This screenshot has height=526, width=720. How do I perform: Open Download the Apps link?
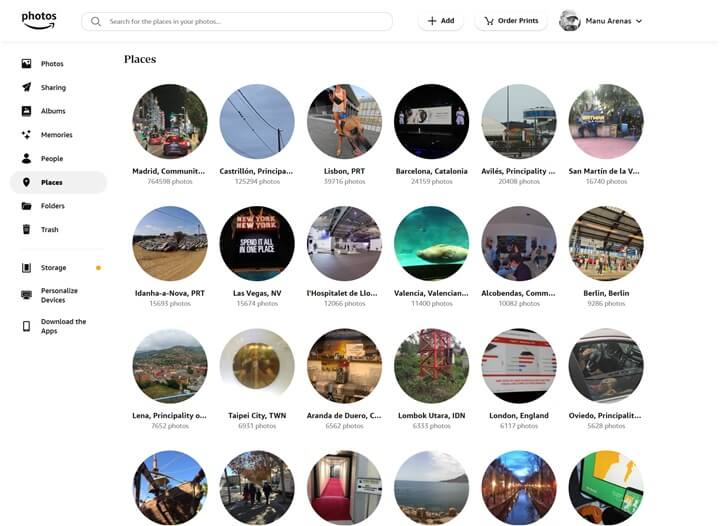(63, 326)
